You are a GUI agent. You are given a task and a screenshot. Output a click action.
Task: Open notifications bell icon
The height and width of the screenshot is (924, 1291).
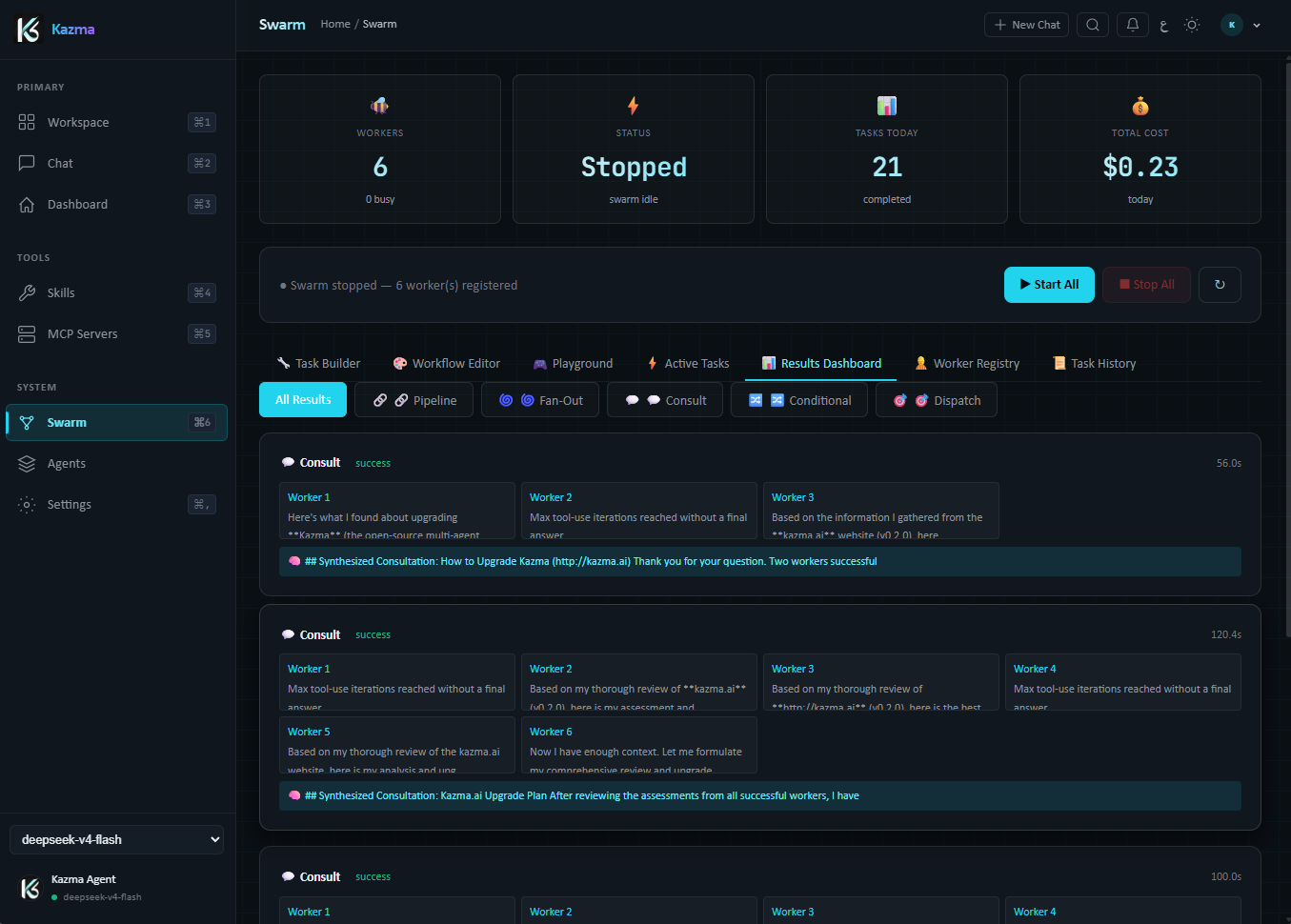click(x=1133, y=25)
